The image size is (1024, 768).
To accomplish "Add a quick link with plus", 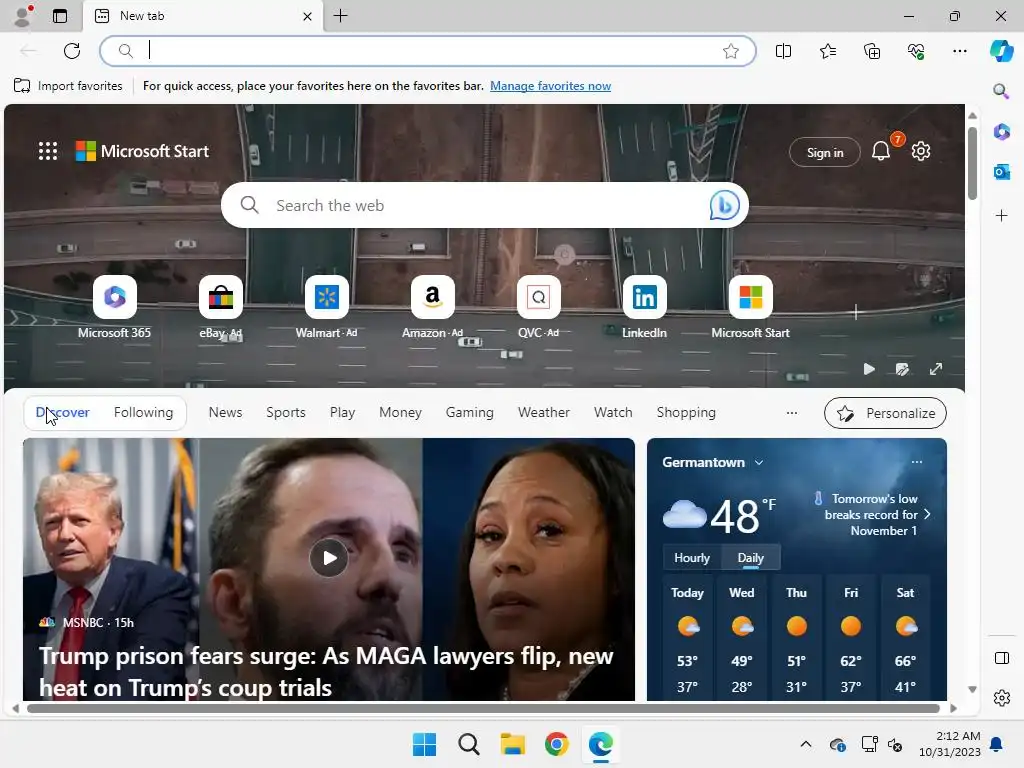I will [856, 312].
